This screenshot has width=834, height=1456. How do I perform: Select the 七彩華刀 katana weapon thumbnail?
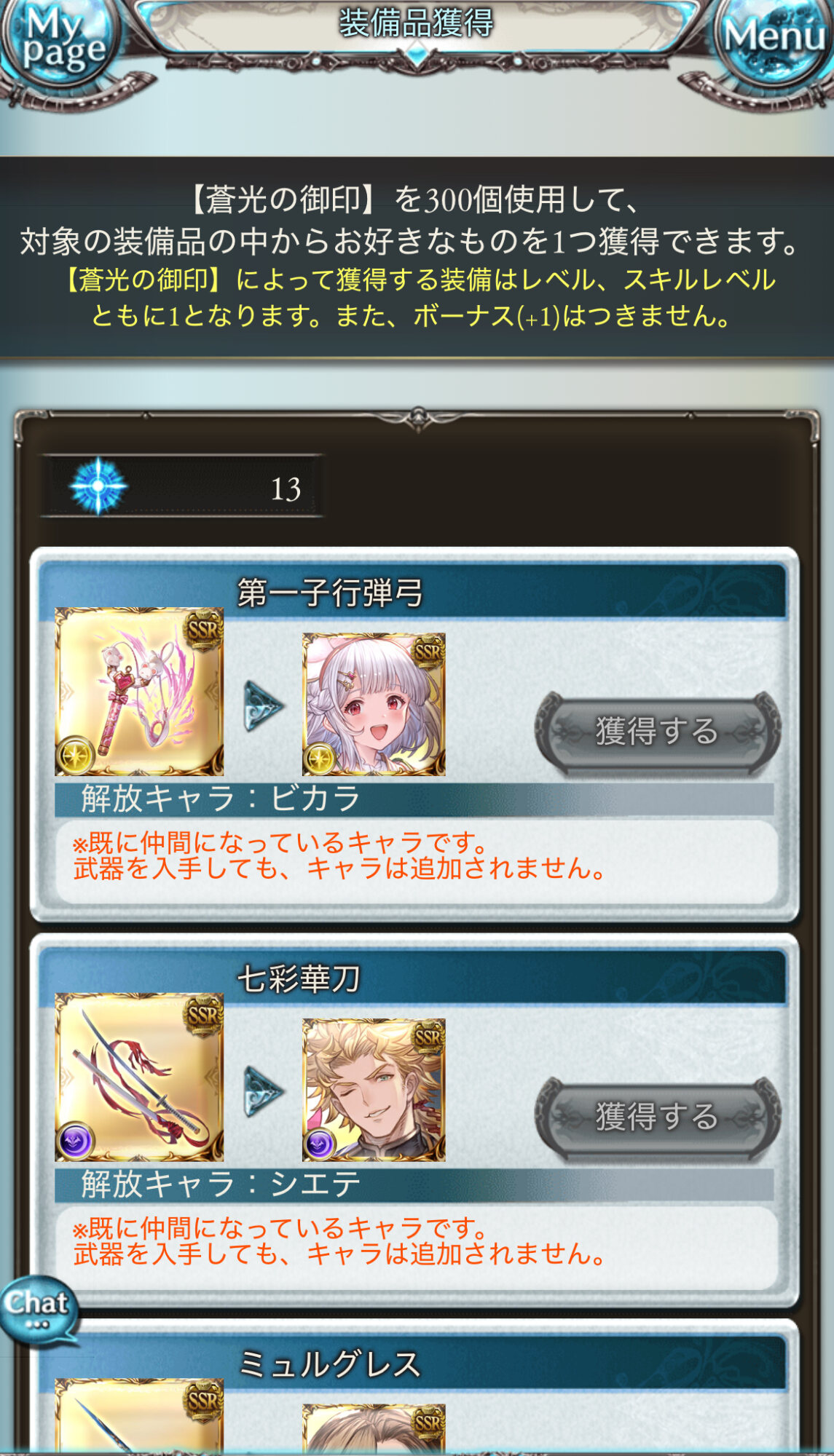point(139,1077)
